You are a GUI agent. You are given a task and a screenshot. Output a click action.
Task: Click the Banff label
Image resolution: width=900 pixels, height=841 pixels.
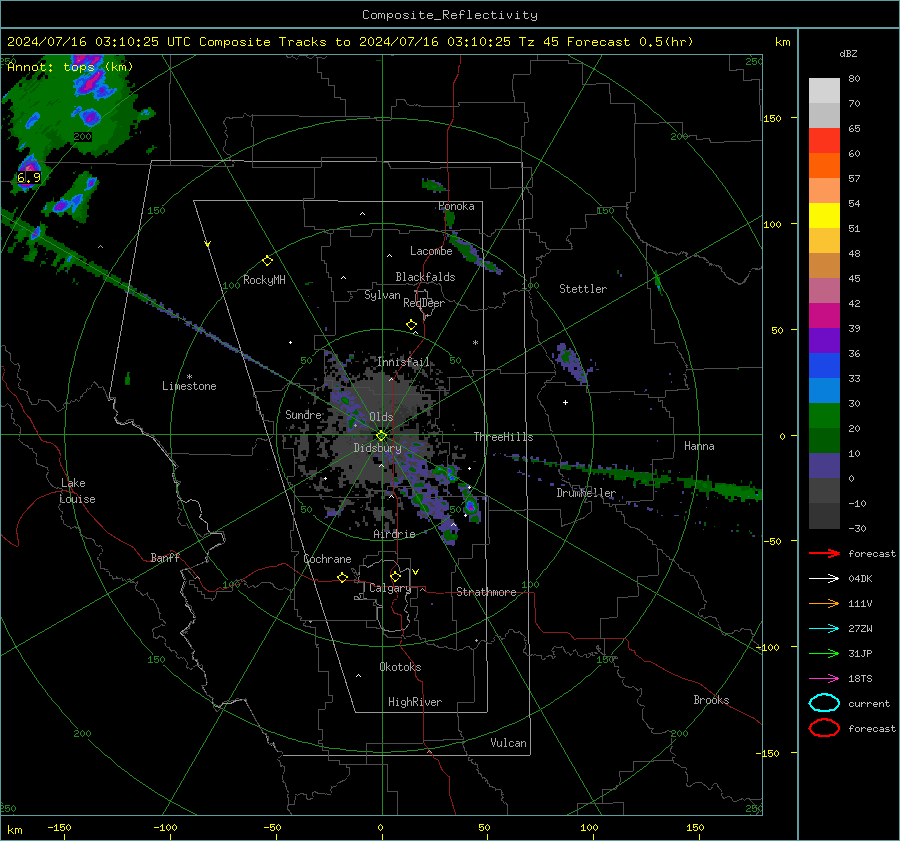[165, 558]
